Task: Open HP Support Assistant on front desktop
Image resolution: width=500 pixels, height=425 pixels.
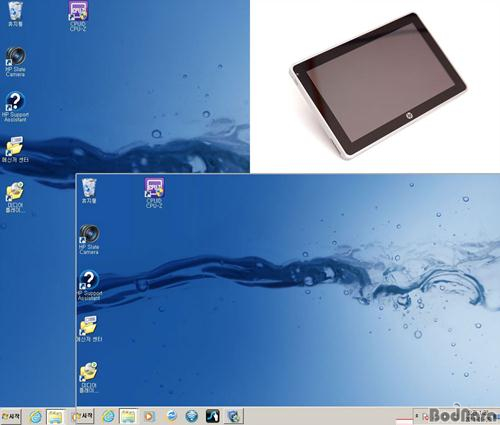Action: click(x=89, y=285)
